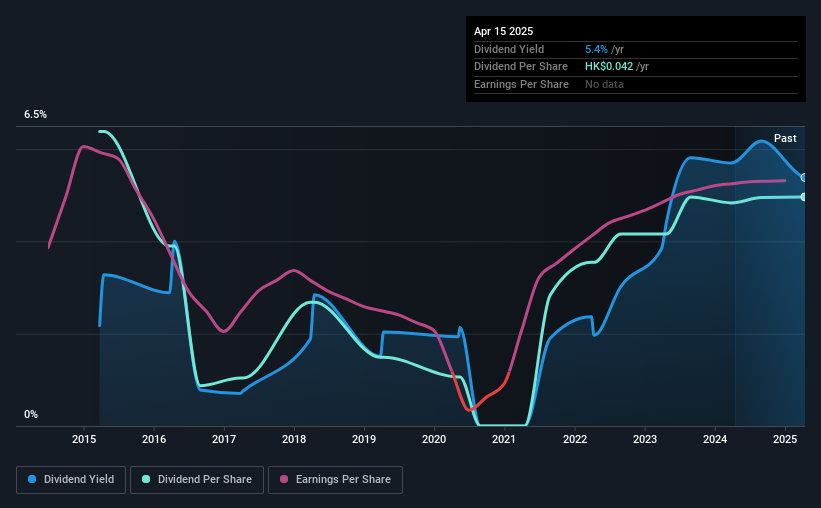Click the 2017 x-axis label
Screen dimensions: 821x508
pyautogui.click(x=224, y=439)
